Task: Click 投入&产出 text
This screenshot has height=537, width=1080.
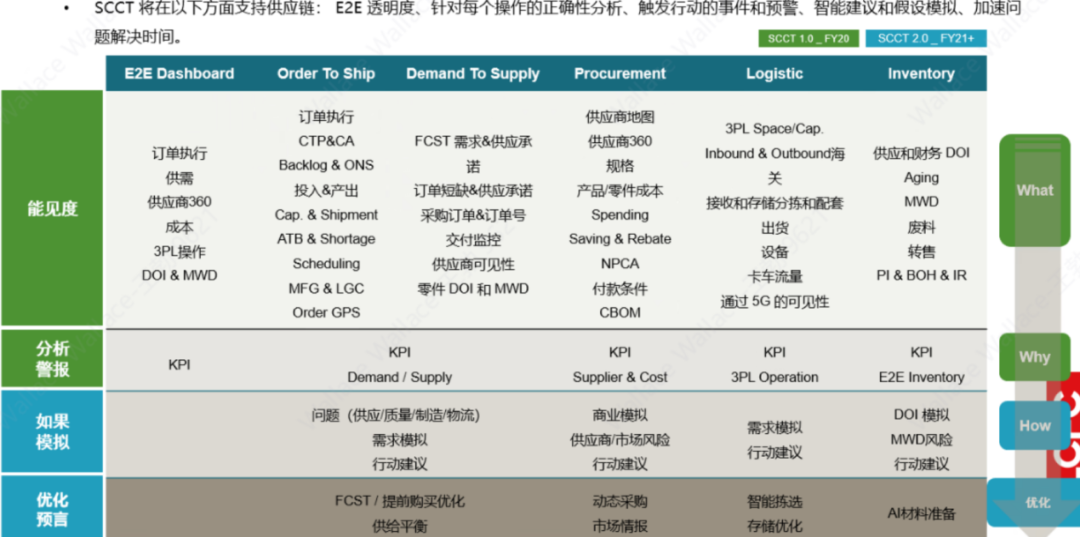Action: click(326, 191)
